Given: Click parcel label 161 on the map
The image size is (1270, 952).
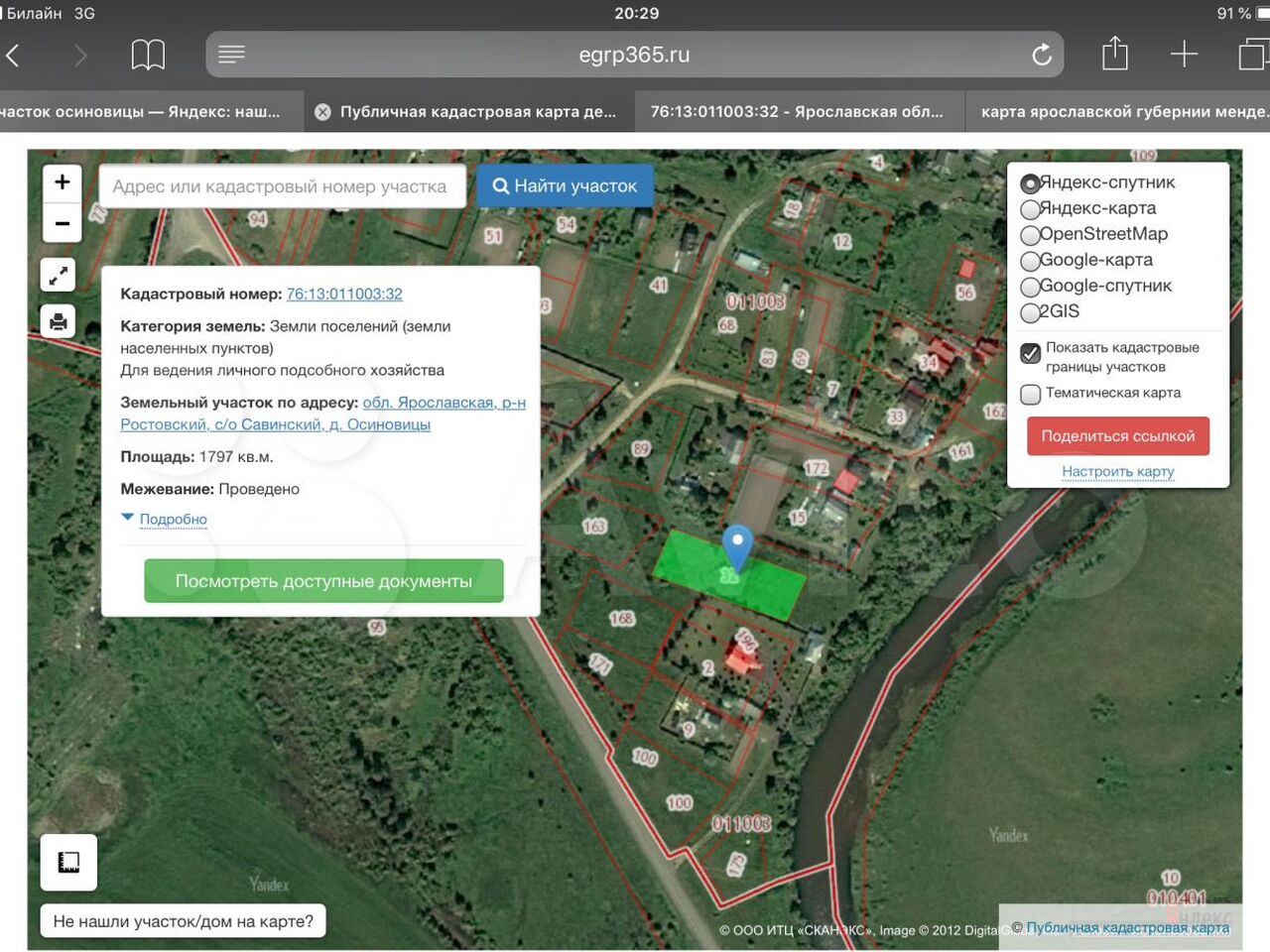Looking at the screenshot, I should tap(961, 451).
